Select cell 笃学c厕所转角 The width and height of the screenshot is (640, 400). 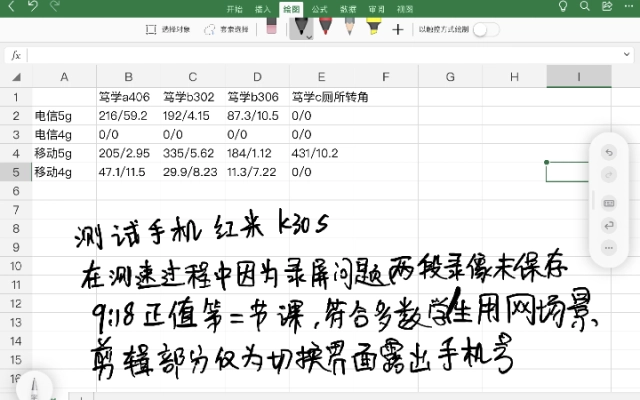(330, 97)
